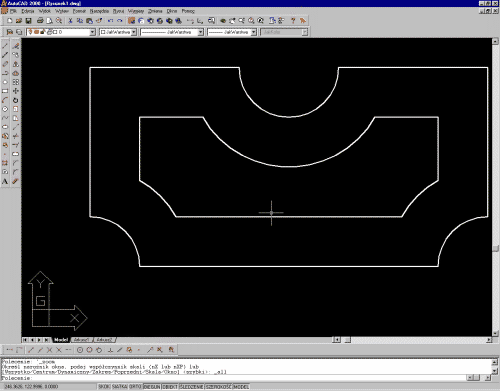Open the linetype JakWarstwa dropdown
The width and height of the screenshot is (500, 391).
(201, 32)
